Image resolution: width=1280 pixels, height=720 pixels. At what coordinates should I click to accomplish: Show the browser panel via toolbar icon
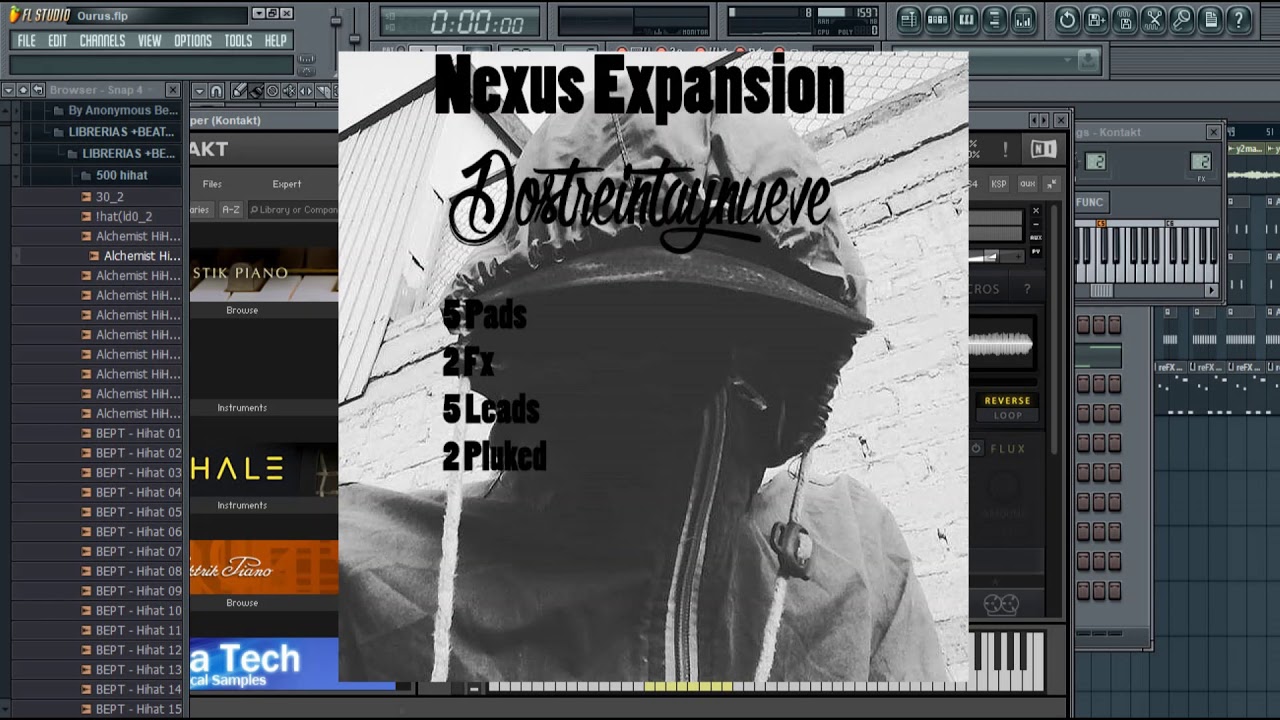pos(995,19)
